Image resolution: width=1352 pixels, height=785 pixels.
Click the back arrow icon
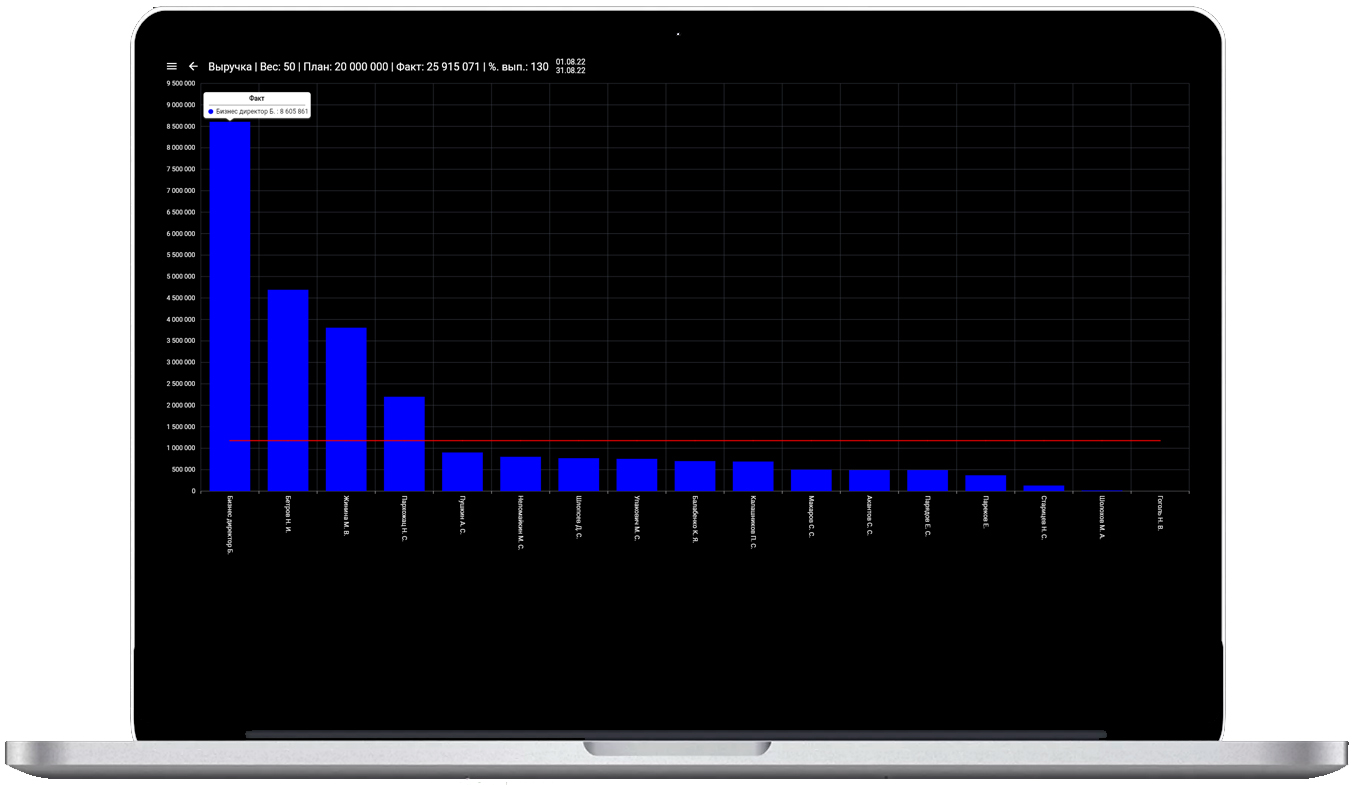point(194,66)
